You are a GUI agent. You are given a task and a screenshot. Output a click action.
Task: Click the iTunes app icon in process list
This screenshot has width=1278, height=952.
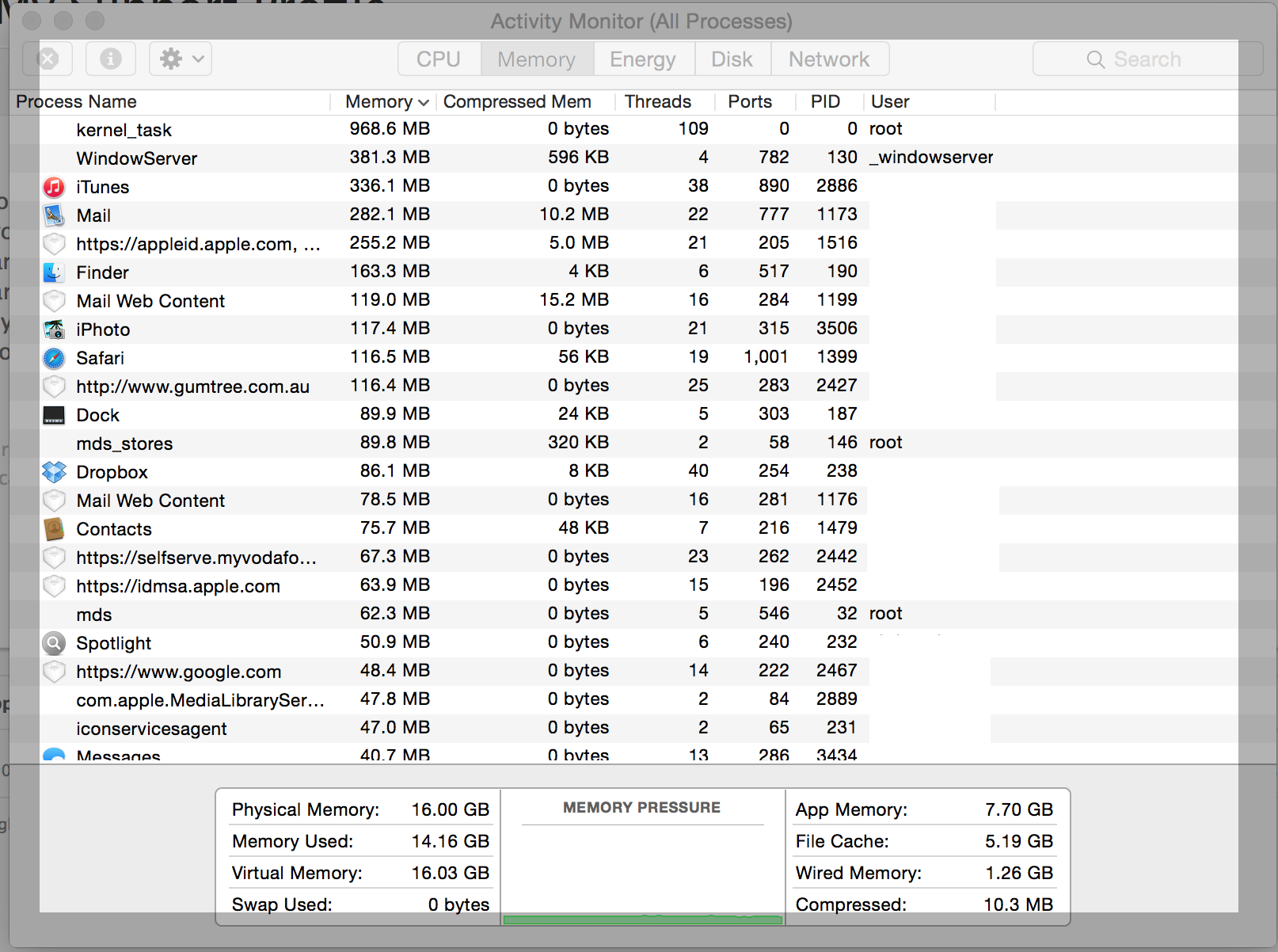54,187
